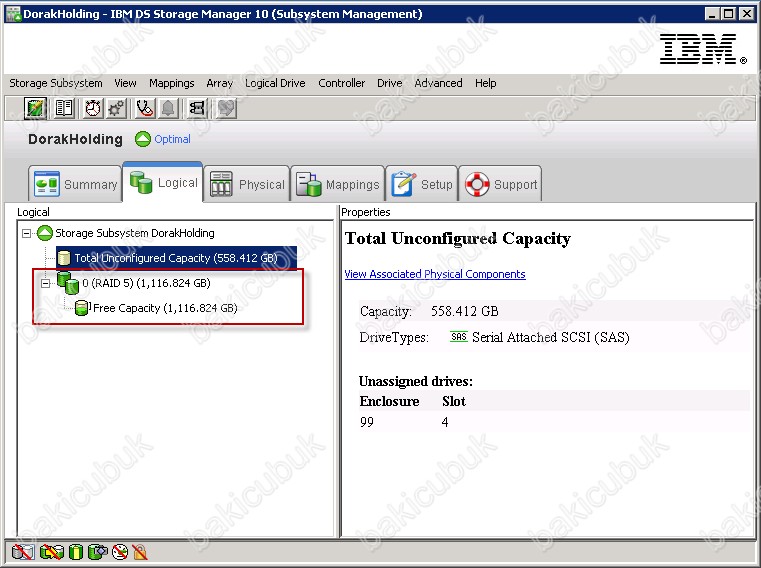The height and width of the screenshot is (568, 761).
Task: Minimize the Storage Manager window
Action: click(x=712, y=14)
